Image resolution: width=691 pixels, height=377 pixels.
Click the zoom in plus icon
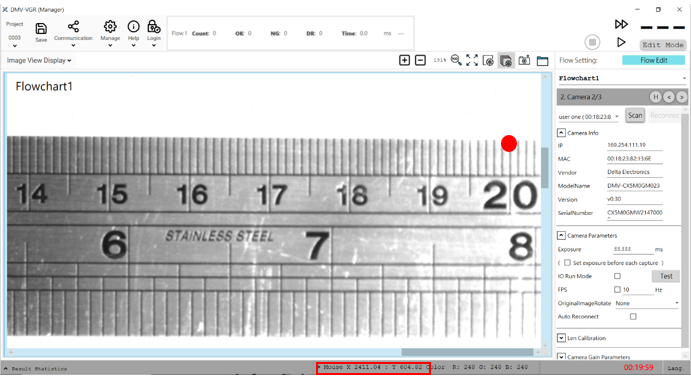[404, 60]
